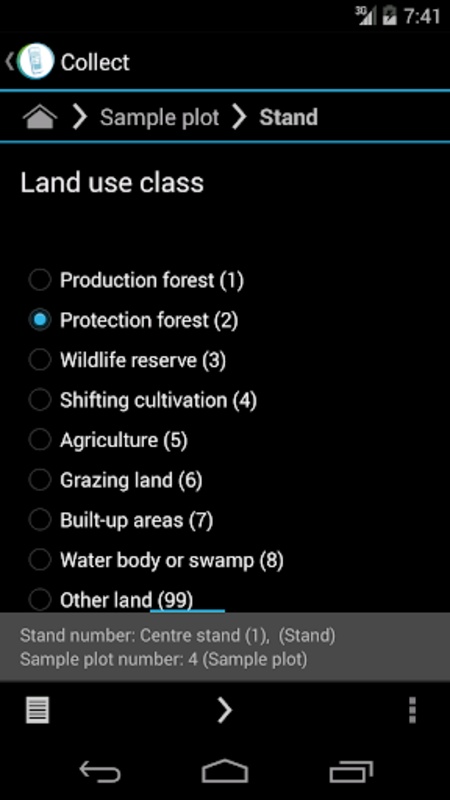Select Built-up areas (7) option
The image size is (450, 800).
[x=121, y=520]
